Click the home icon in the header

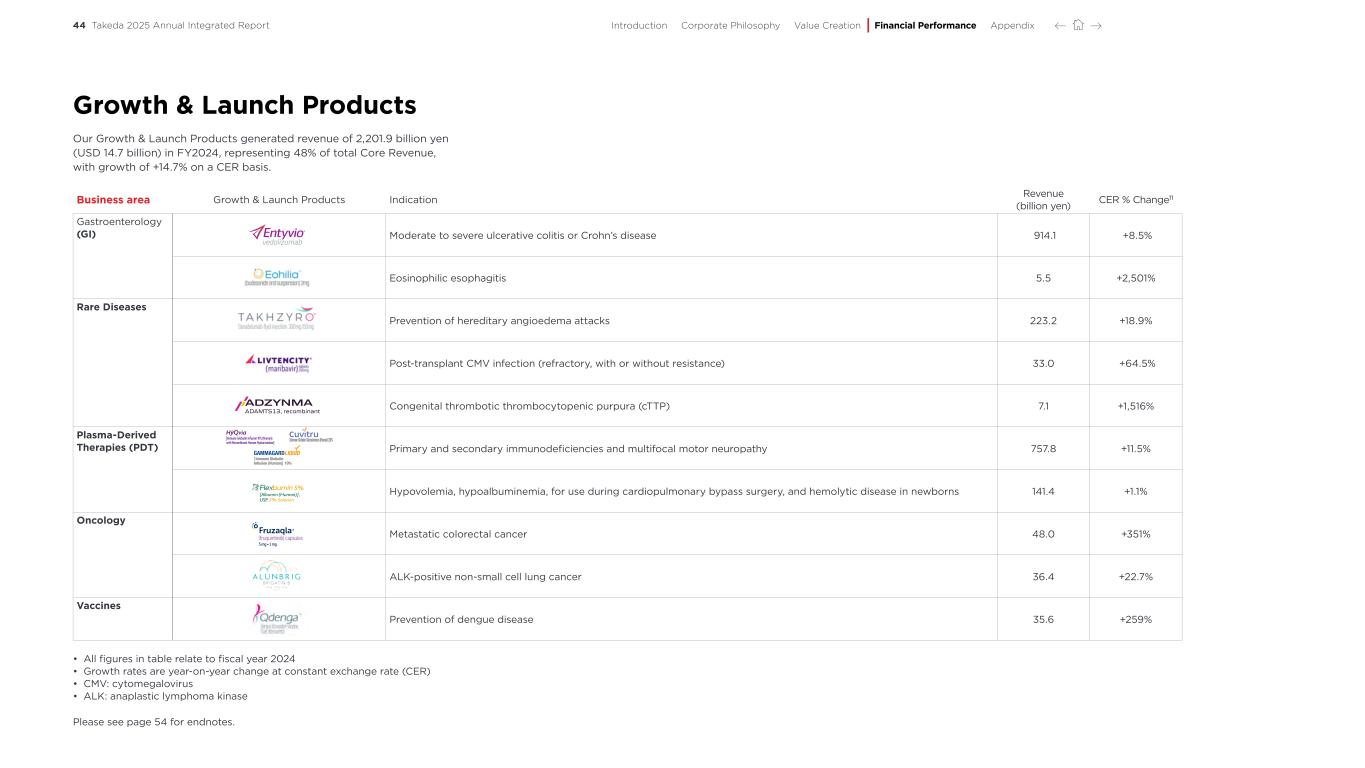click(x=1078, y=26)
